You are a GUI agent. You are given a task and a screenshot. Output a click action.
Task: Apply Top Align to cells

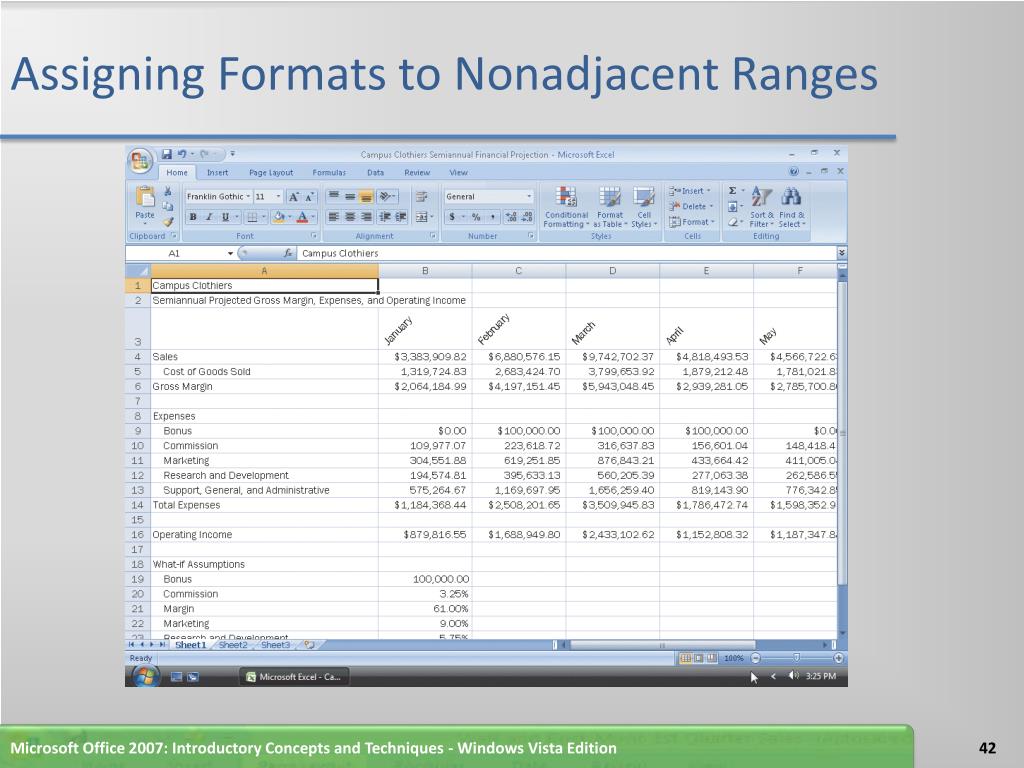[x=333, y=196]
